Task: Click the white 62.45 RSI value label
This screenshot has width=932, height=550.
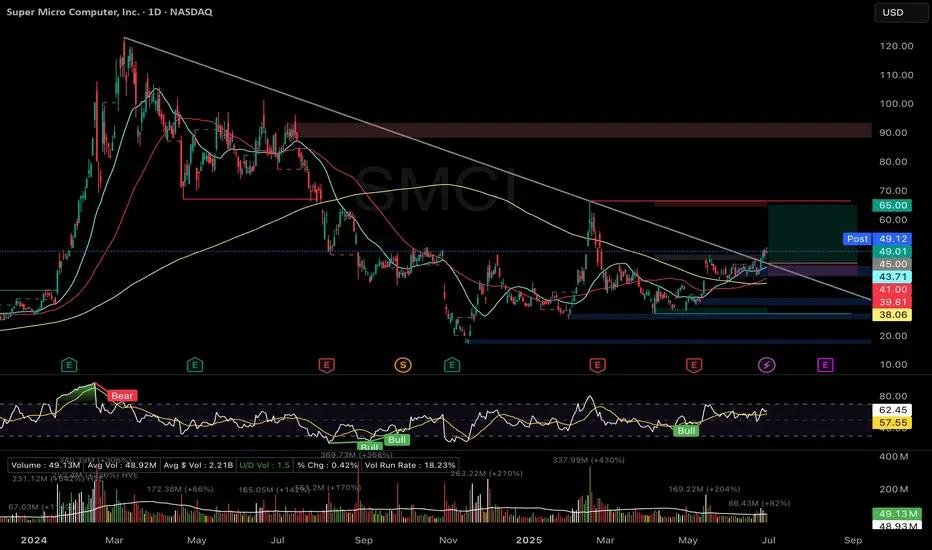Action: tap(892, 410)
